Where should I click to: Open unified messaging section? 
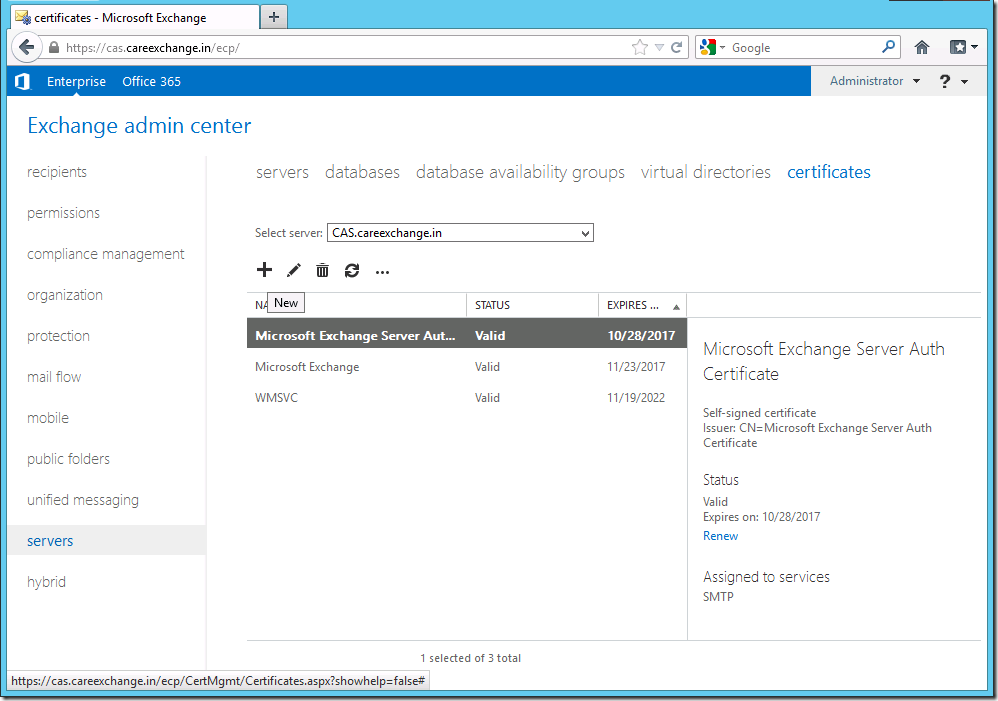coord(83,500)
